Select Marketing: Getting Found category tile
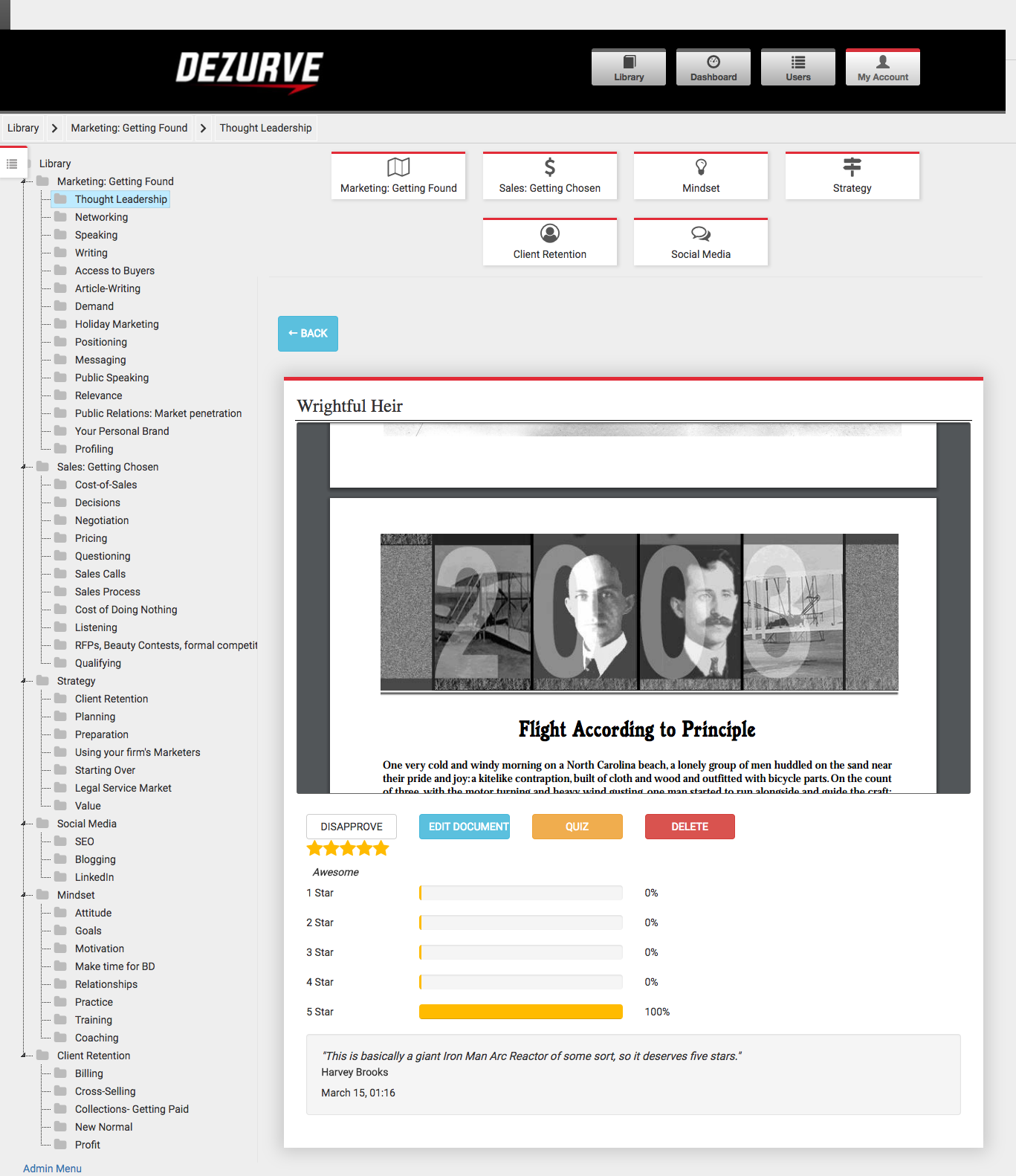Screen dimensions: 1016x1176 click(x=398, y=176)
